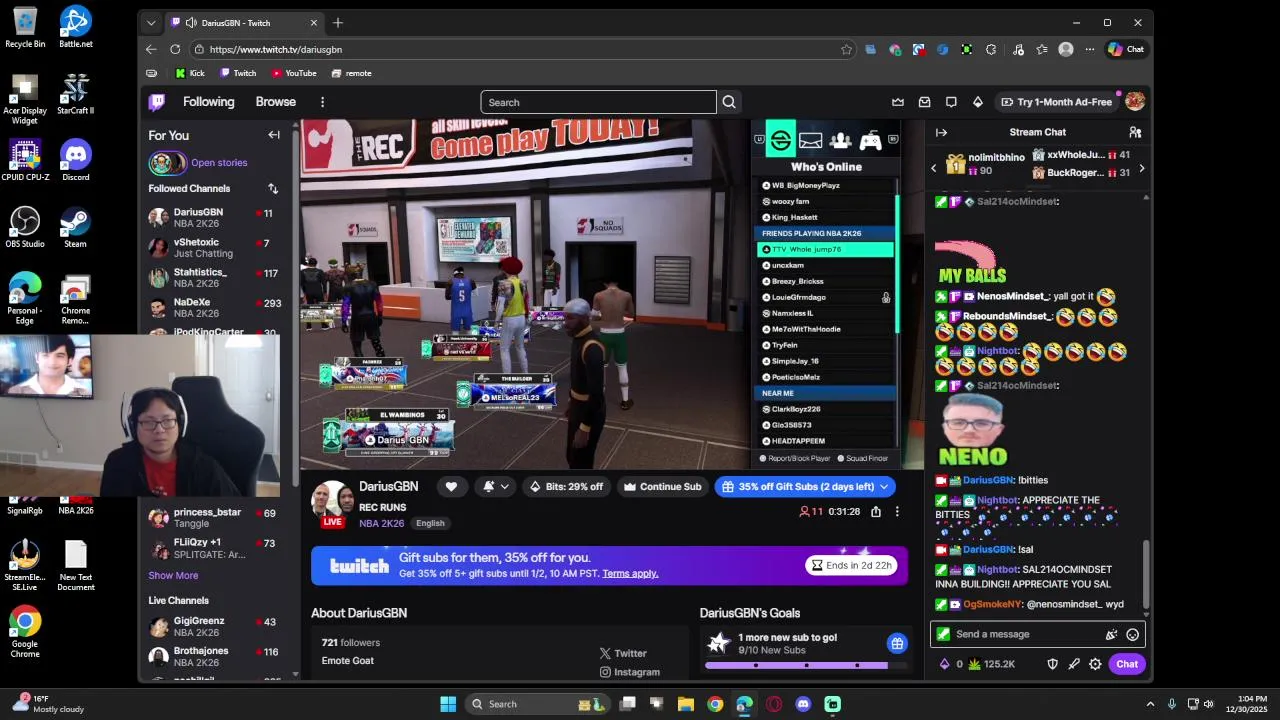Open the YouTube bookmark
The height and width of the screenshot is (720, 1280).
[293, 73]
